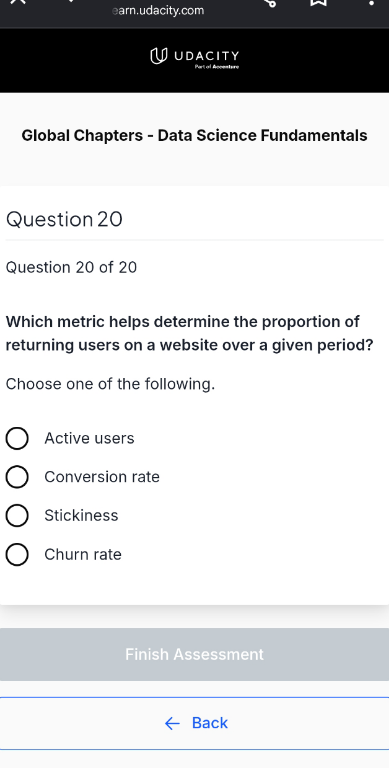The height and width of the screenshot is (768, 389).
Task: Open the browser three-dot overflow menu
Action: click(372, 2)
